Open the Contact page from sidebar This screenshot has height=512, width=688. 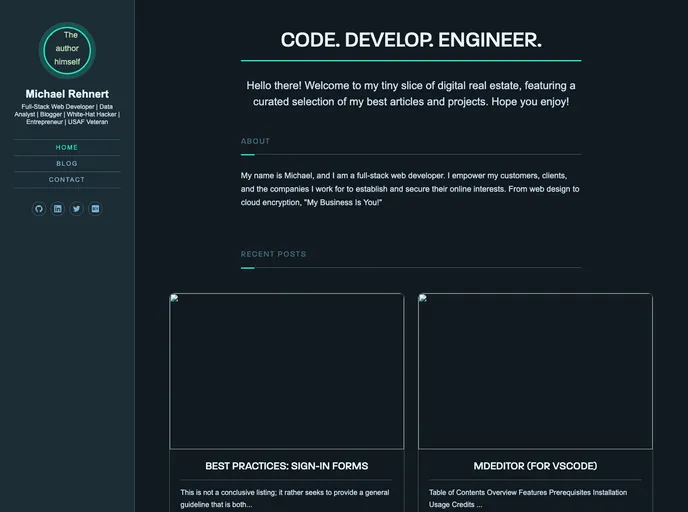[67, 180]
